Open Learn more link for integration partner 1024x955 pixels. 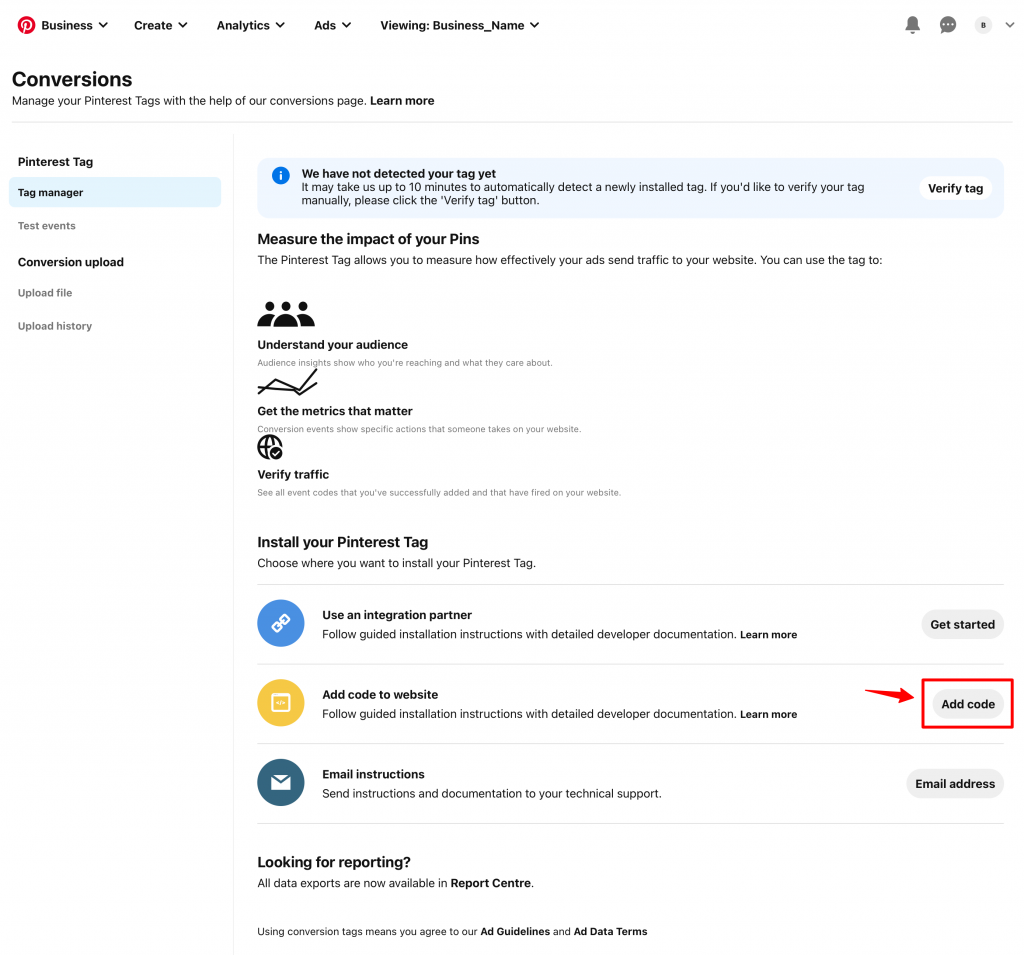click(769, 635)
